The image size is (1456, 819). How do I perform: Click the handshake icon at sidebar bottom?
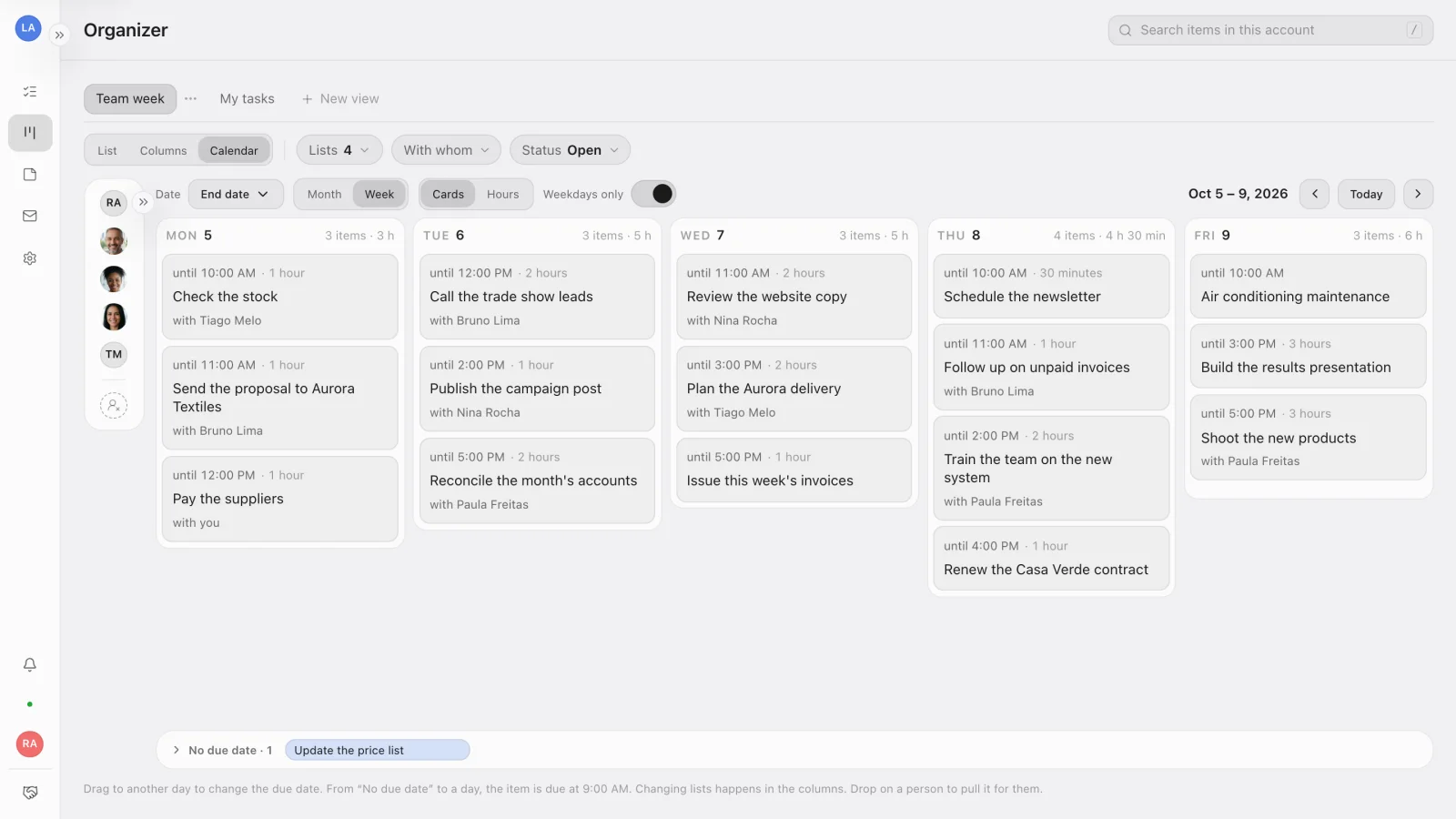click(30, 793)
